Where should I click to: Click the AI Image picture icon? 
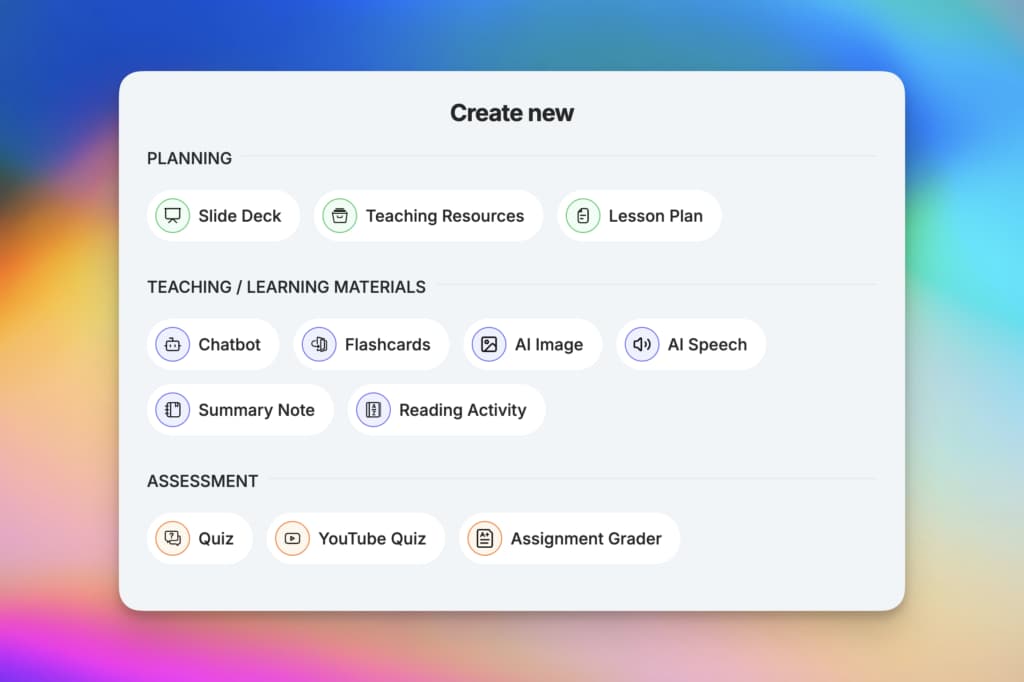(x=489, y=344)
